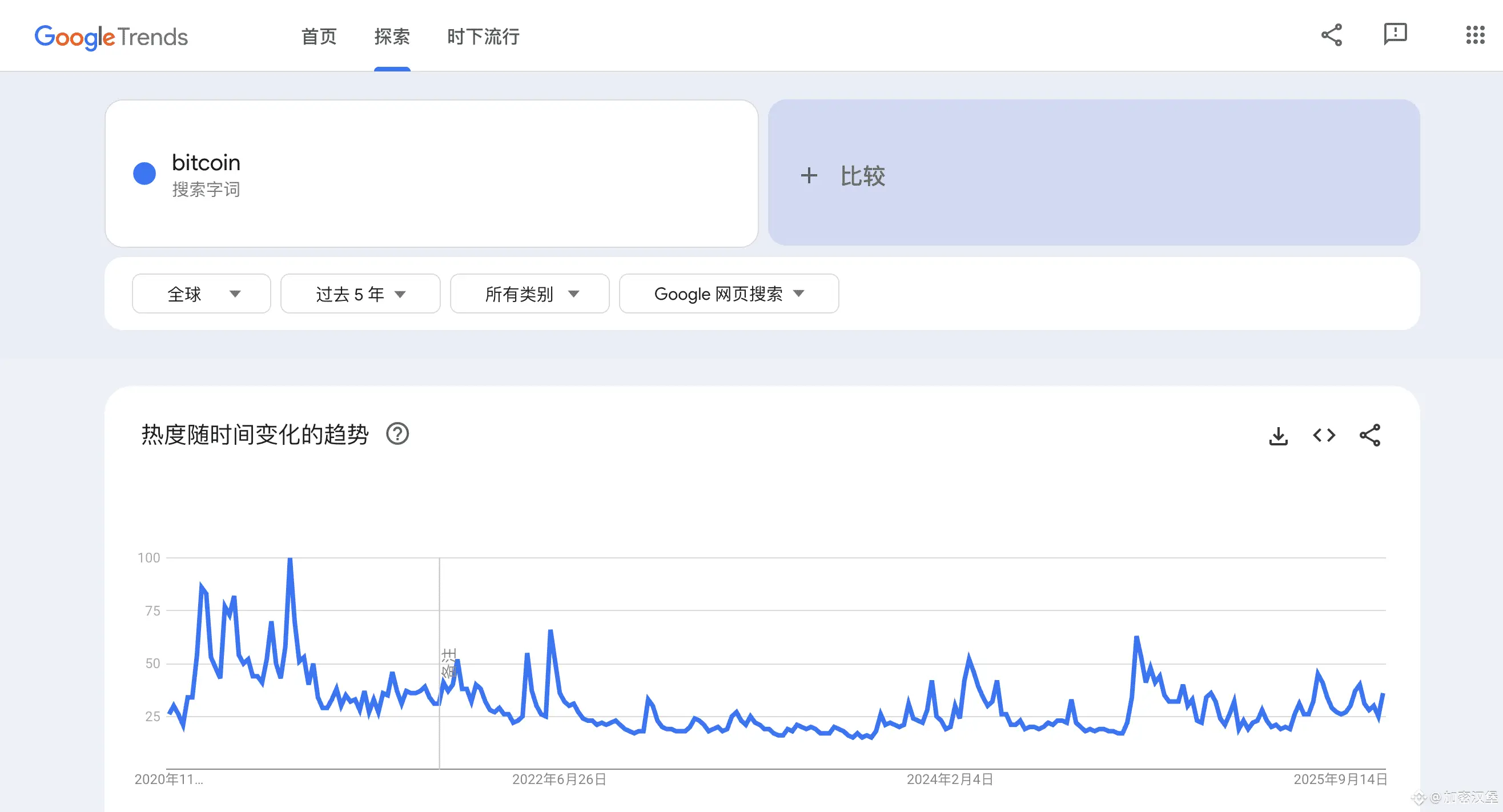1503x812 pixels.
Task: Click the Google Trends logo
Action: [x=111, y=37]
